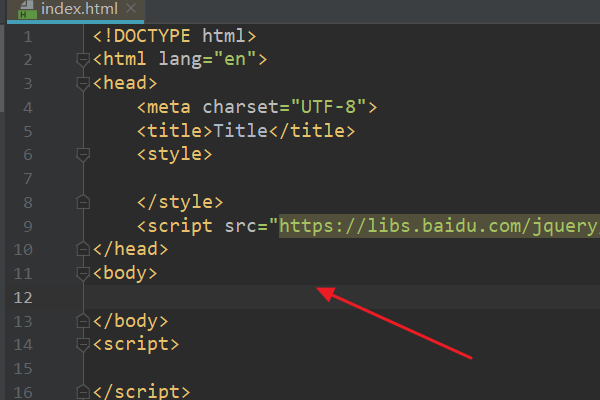The width and height of the screenshot is (600, 400).
Task: Place cursor on empty line 7
Action: [x=342, y=178]
